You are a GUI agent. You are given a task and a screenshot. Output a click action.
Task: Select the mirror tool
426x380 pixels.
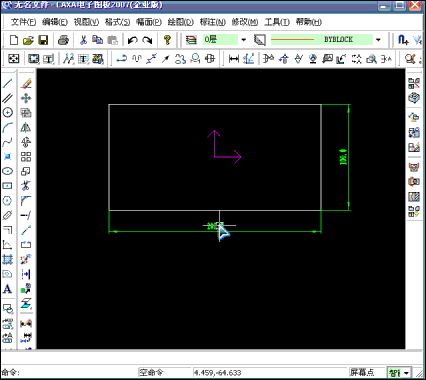pos(26,127)
